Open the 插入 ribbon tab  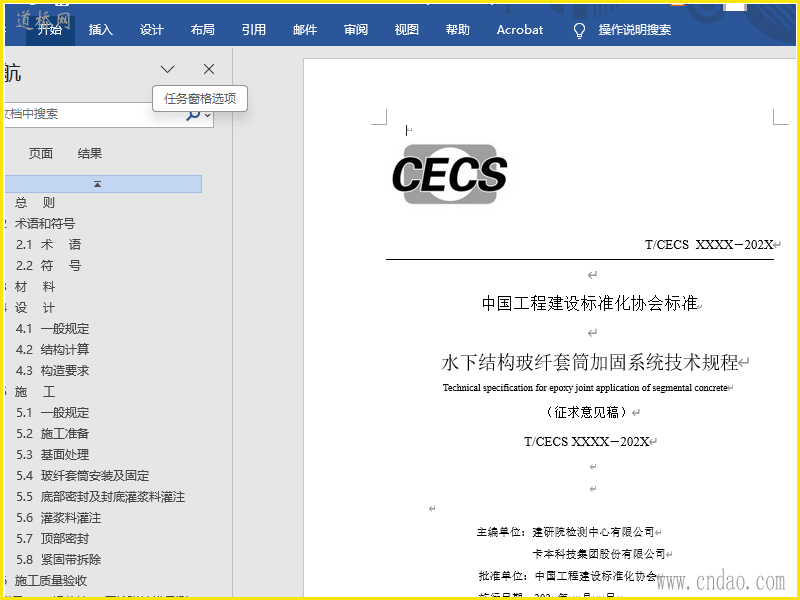101,30
